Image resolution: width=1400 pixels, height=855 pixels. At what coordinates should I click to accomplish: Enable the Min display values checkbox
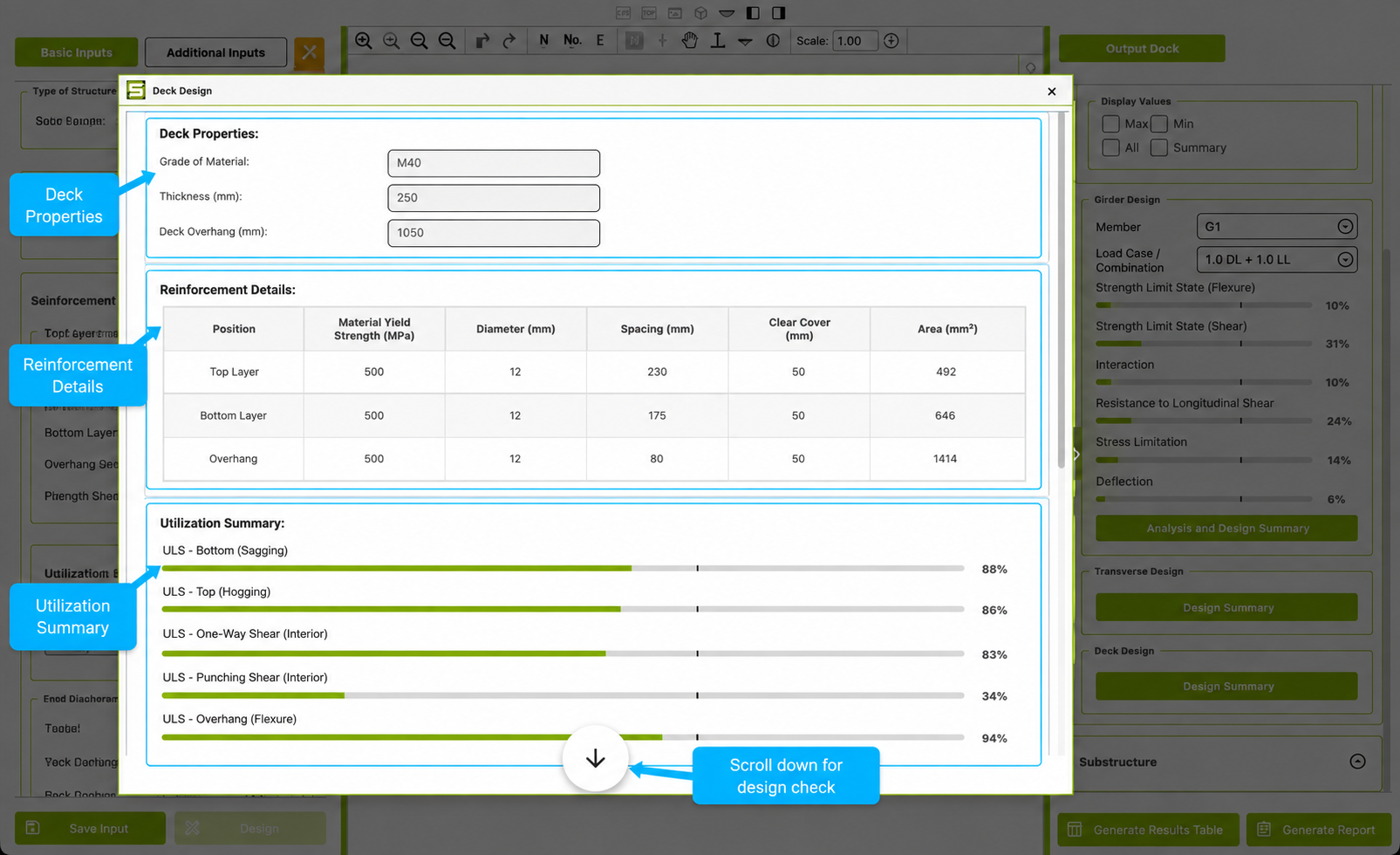tap(1158, 124)
